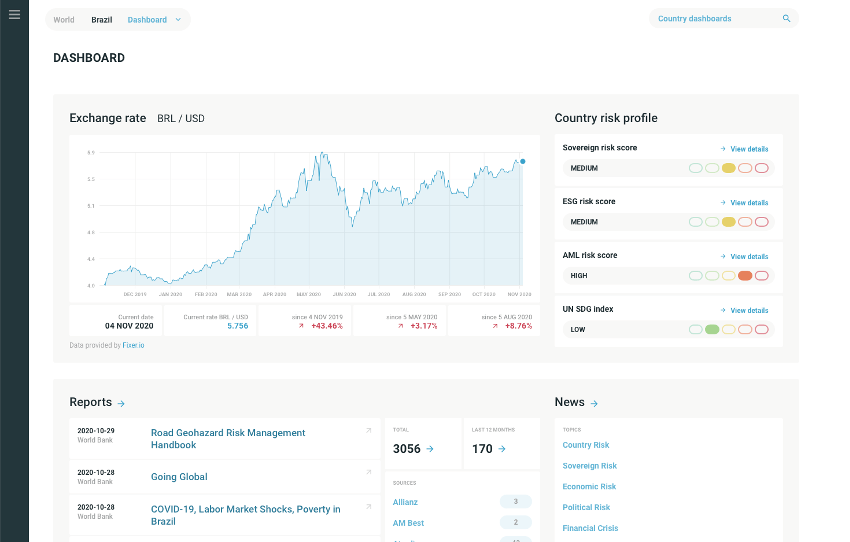Open COVID-19, Labor Market Shocks report
This screenshot has height=542, width=850.
(x=246, y=515)
